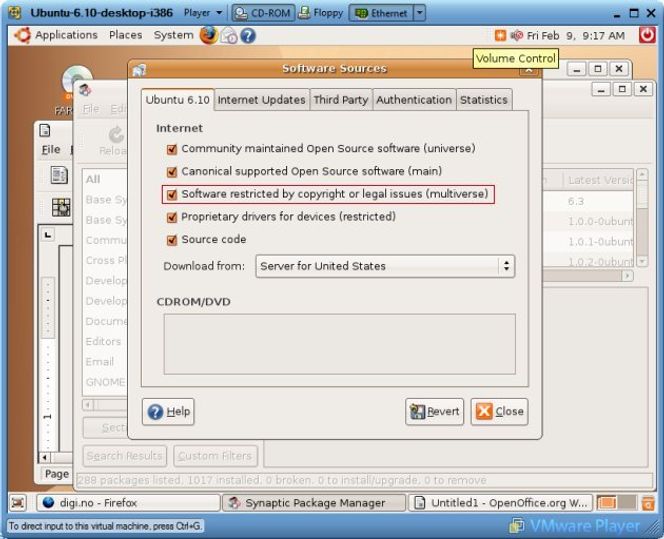Switch to digi.no Firefox in taskbar
This screenshot has height=539, width=664.
click(128, 503)
